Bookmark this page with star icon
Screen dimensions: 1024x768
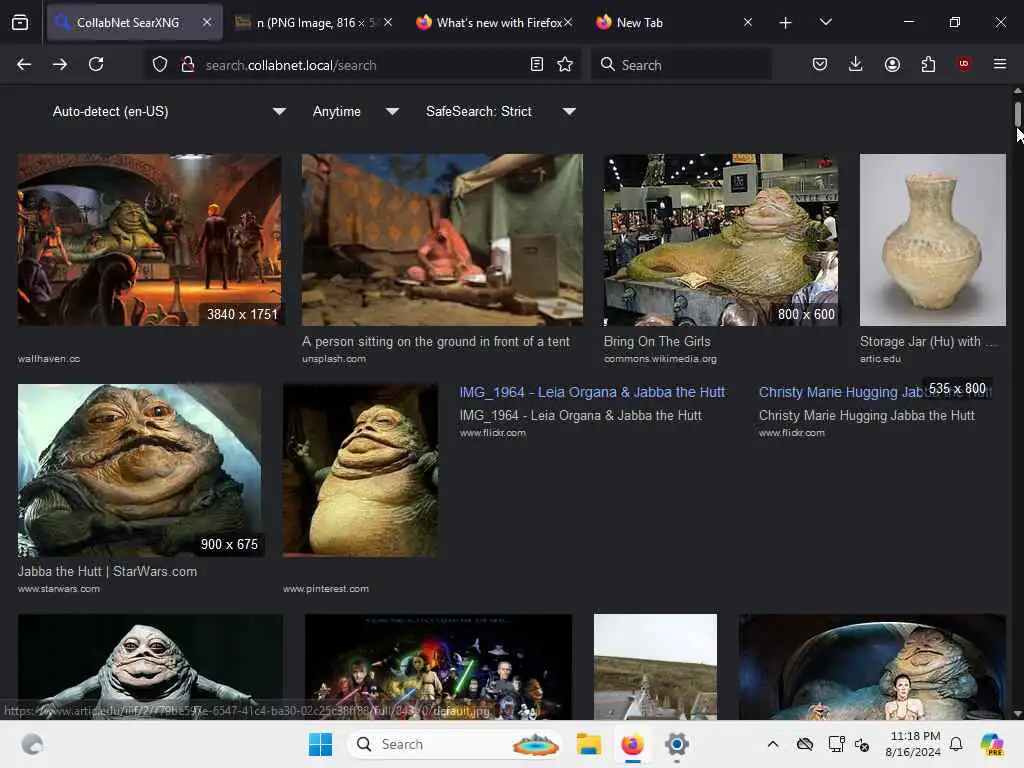tap(565, 64)
